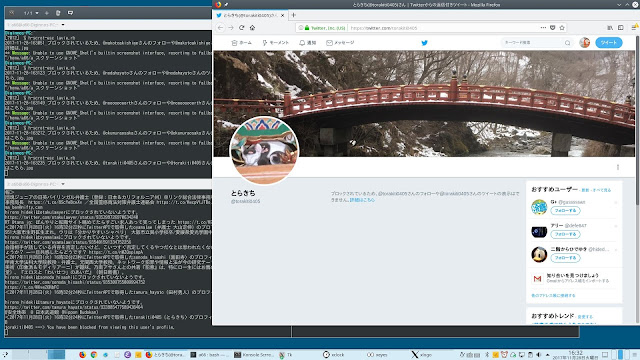This screenshot has height=360, width=640.
Task: Click the Bluetooth tray icon
Action: (487, 355)
